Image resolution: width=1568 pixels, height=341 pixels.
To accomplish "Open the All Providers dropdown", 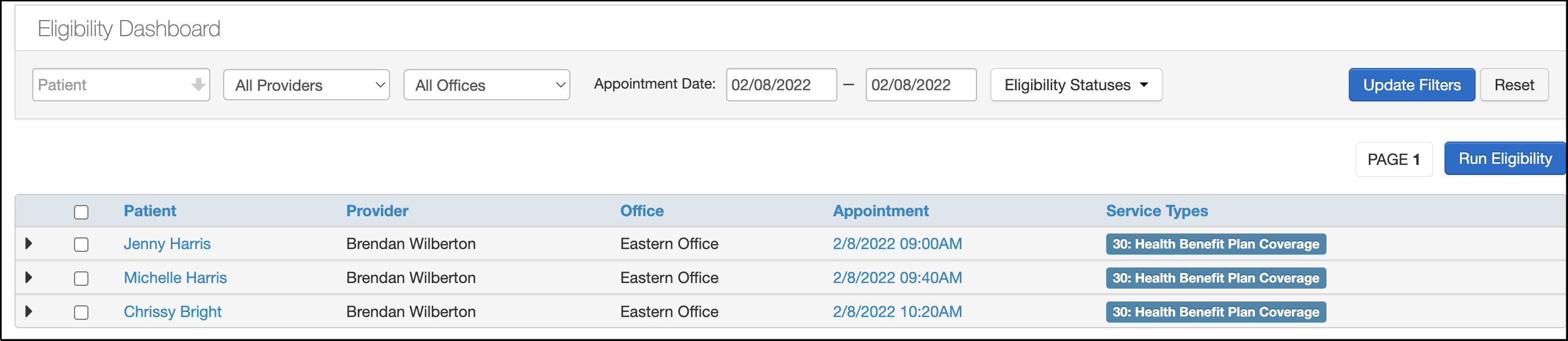I will (306, 85).
